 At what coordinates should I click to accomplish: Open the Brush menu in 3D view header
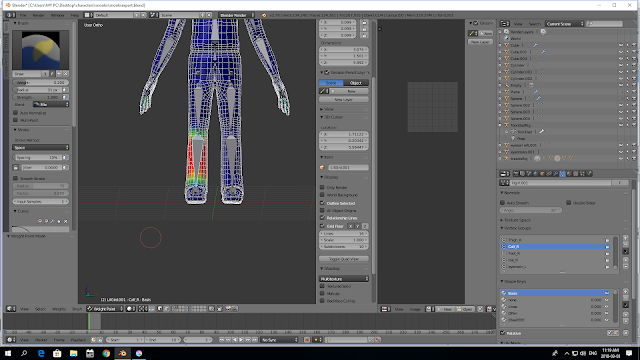point(77,309)
